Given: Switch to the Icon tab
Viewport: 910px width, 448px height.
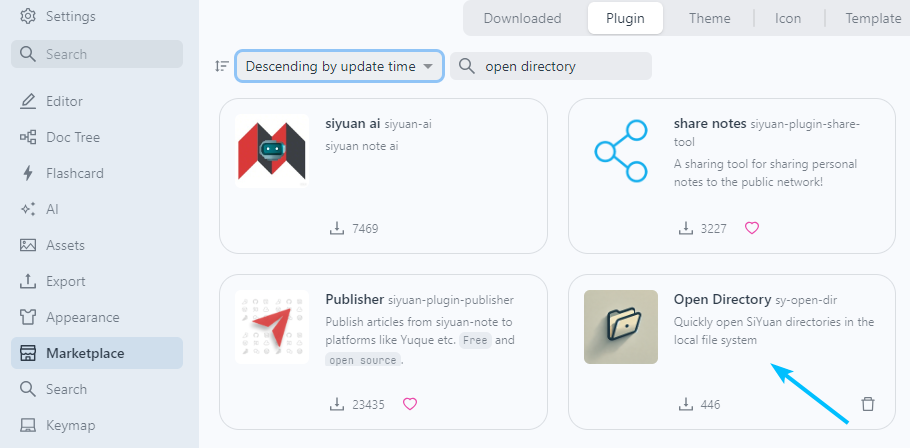Looking at the screenshot, I should point(788,18).
